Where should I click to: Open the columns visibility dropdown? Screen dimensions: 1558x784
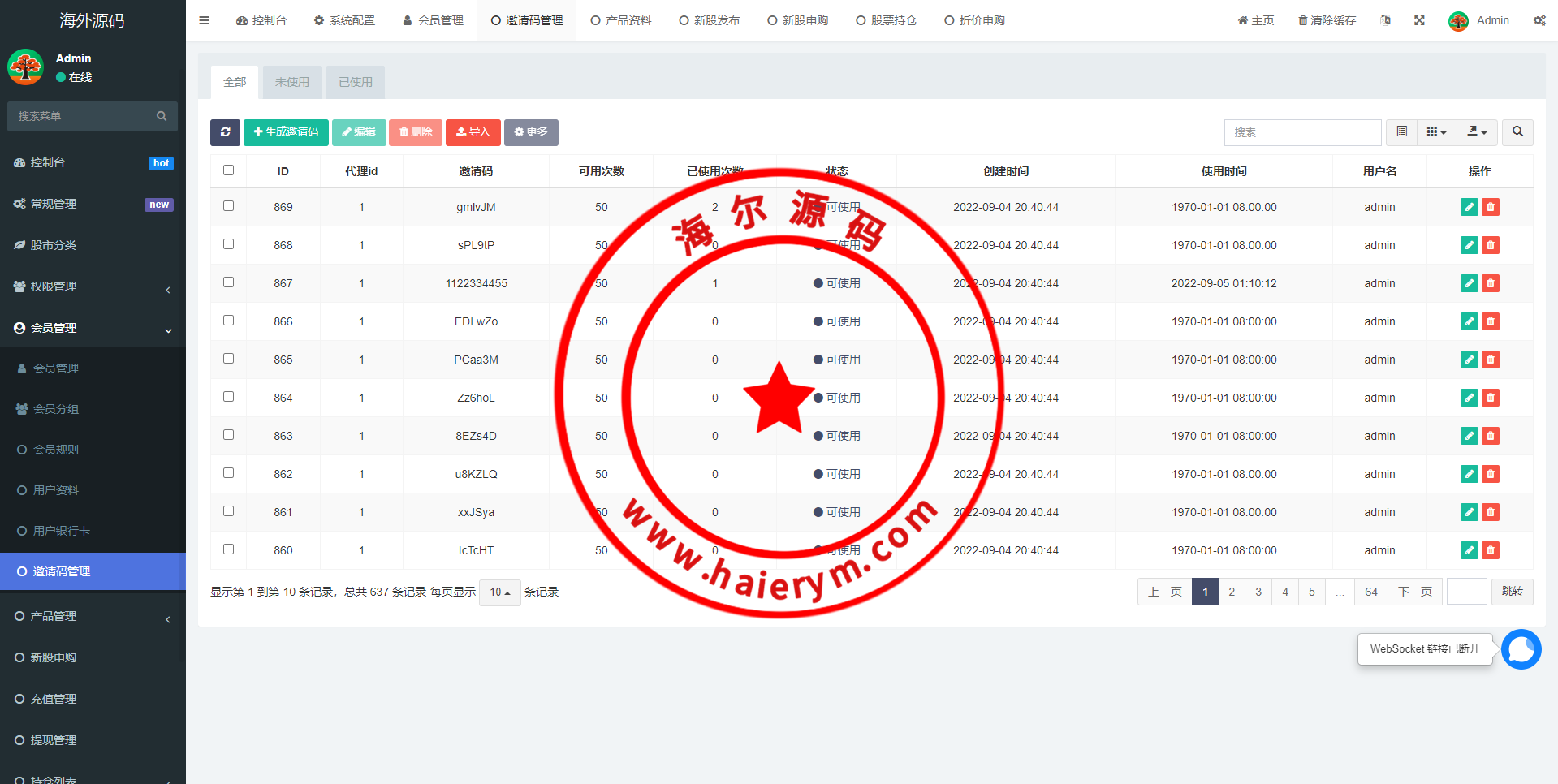(x=1436, y=132)
